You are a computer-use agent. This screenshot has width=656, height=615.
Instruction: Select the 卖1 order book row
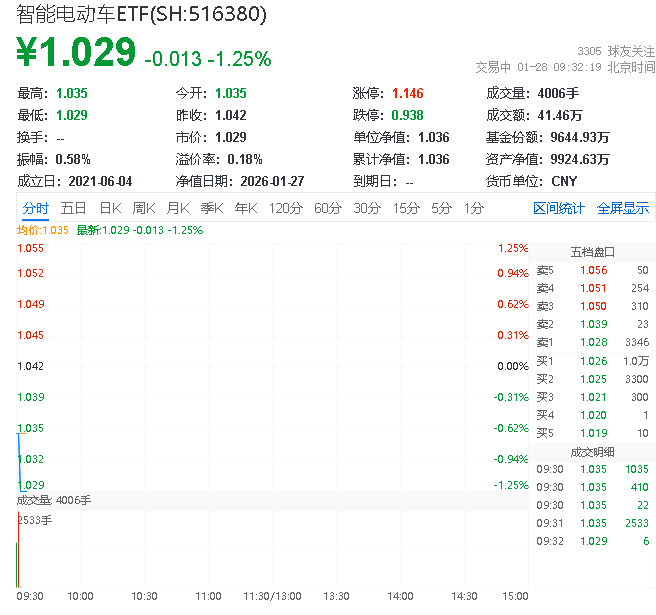[x=592, y=342]
